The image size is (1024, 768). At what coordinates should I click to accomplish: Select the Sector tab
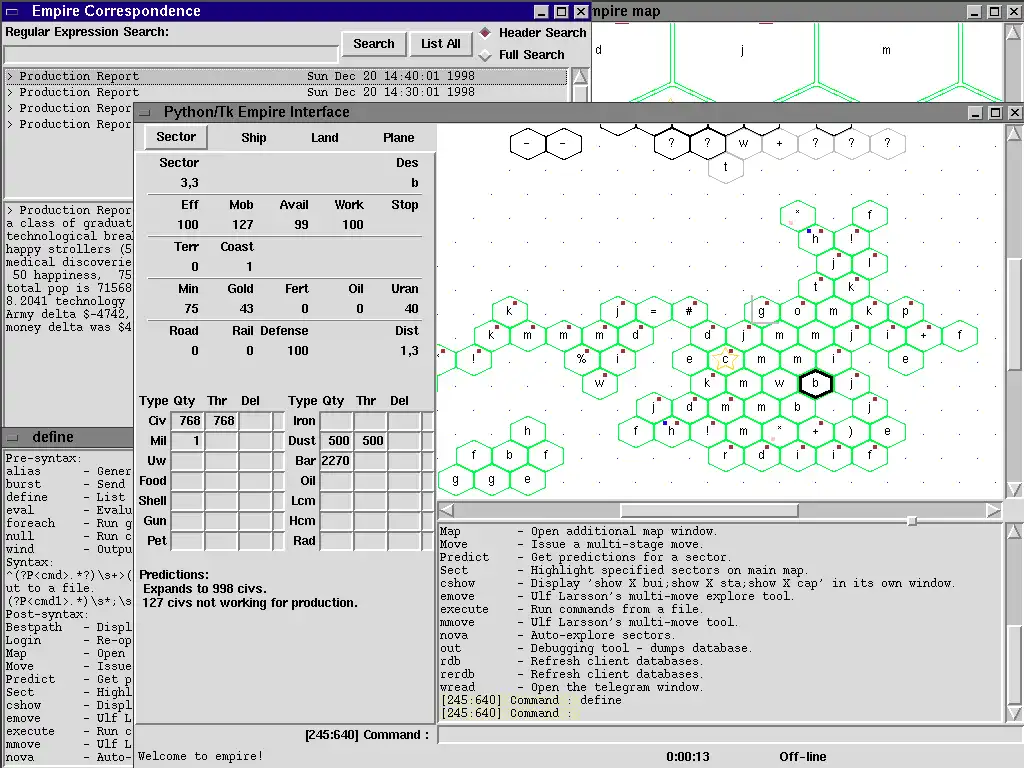176,137
